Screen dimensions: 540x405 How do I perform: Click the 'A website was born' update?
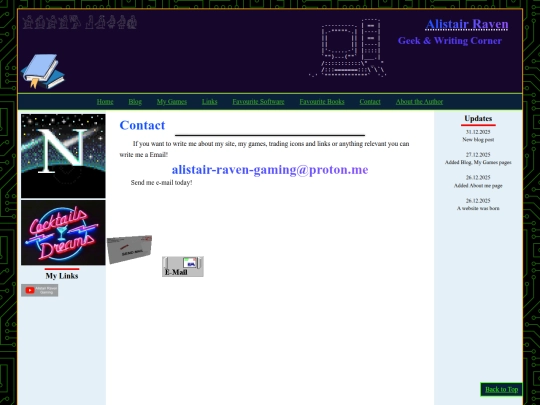(x=478, y=208)
